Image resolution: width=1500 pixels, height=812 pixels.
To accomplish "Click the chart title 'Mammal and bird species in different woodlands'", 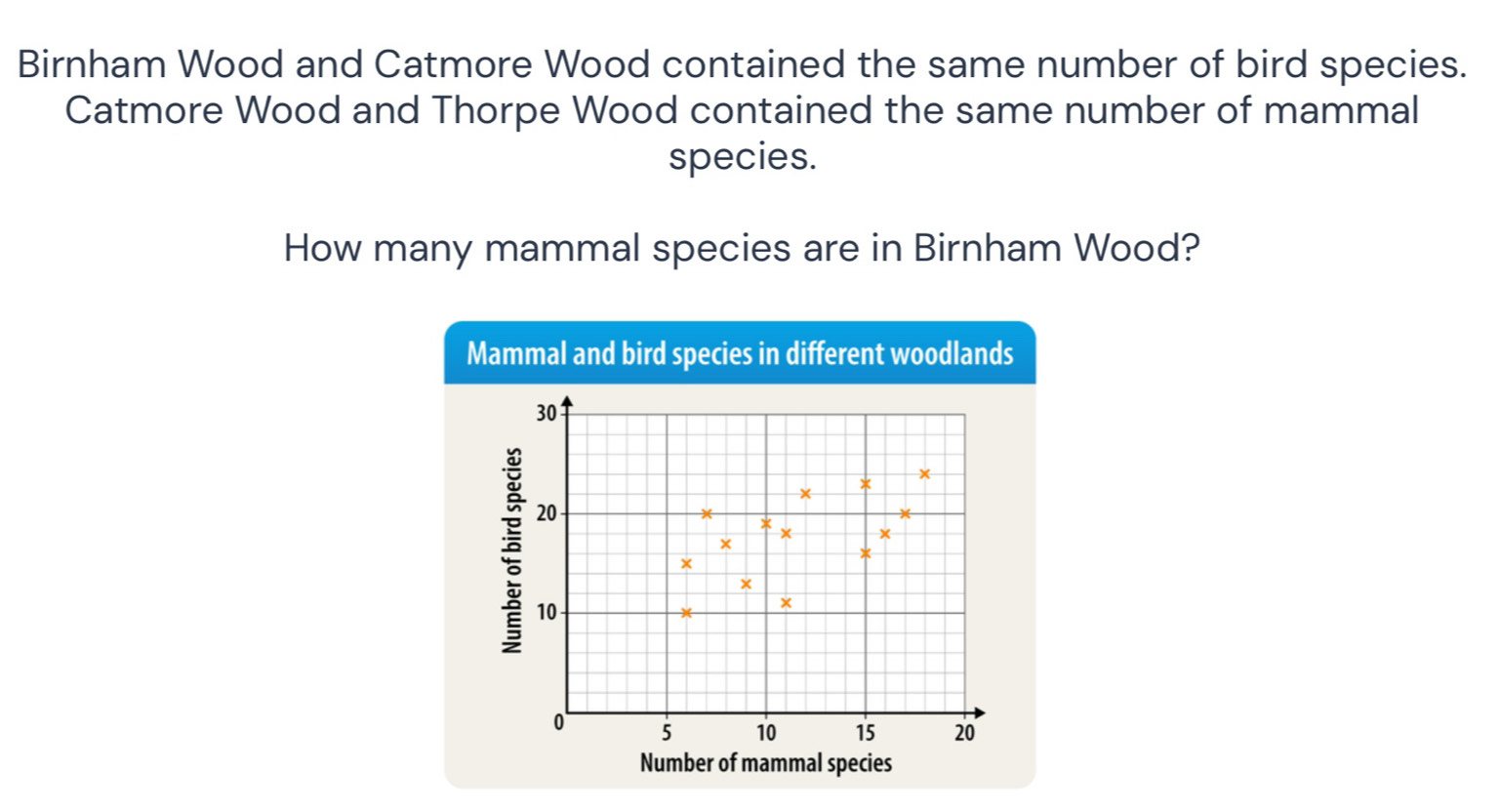I will [x=740, y=353].
